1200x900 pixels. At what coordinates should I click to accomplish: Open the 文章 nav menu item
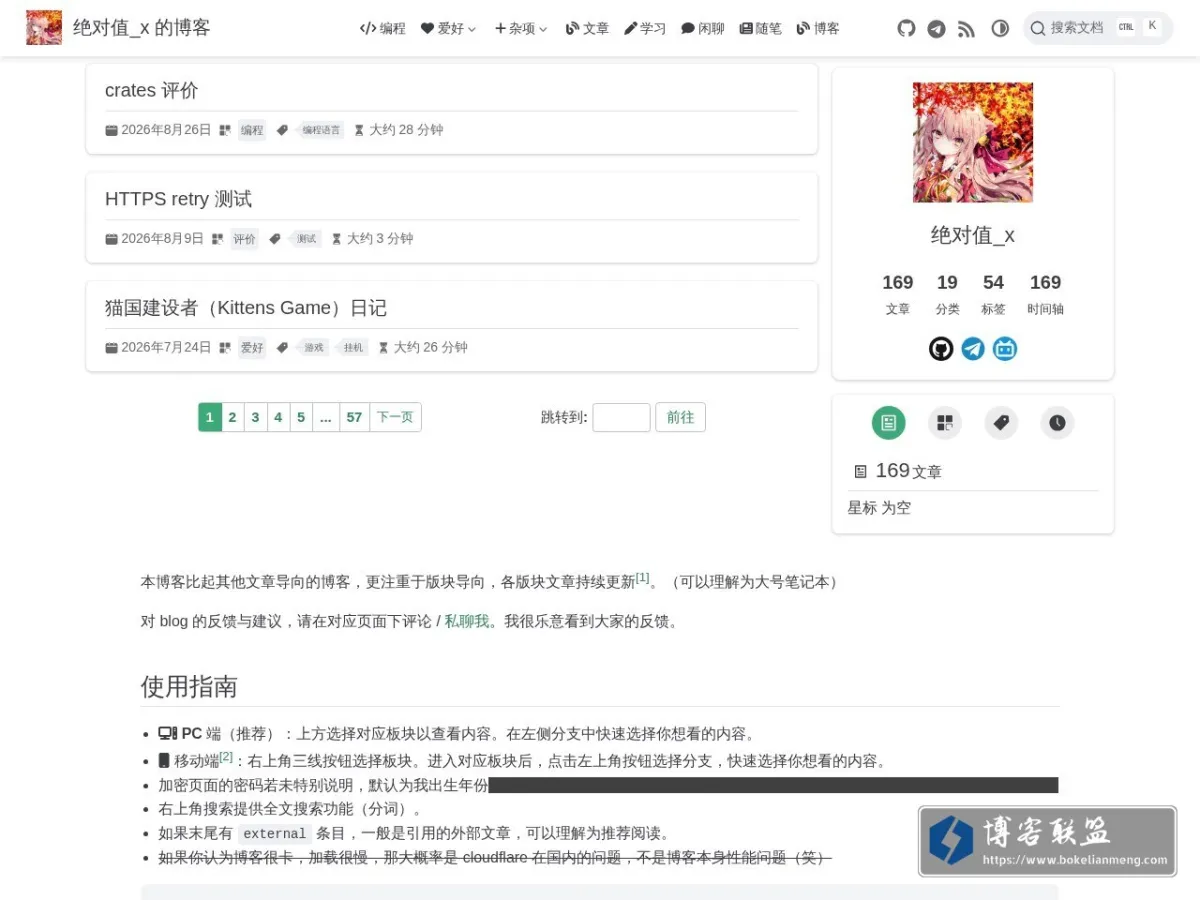[587, 28]
